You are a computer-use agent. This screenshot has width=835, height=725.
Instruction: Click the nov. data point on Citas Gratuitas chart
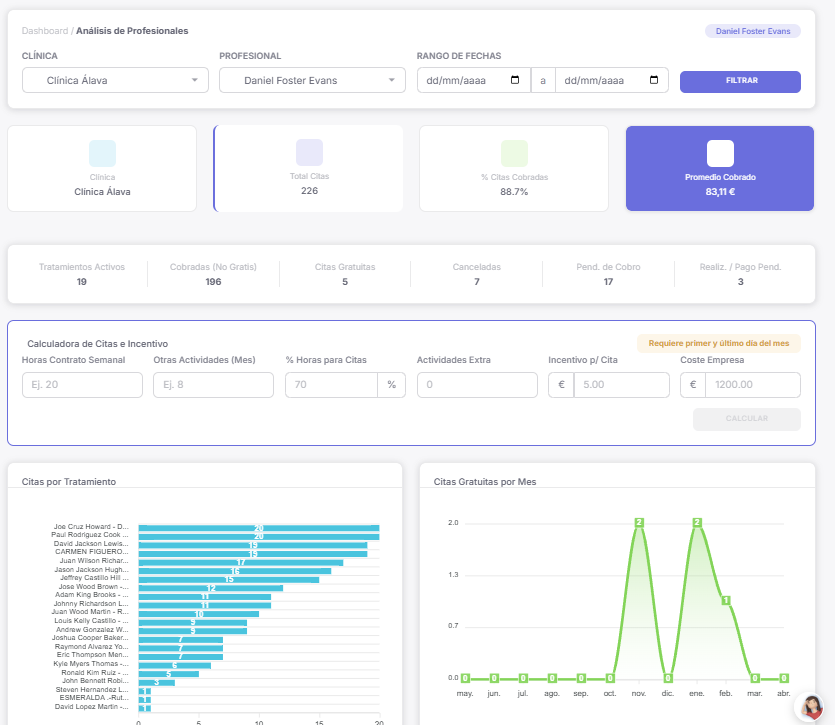(638, 523)
